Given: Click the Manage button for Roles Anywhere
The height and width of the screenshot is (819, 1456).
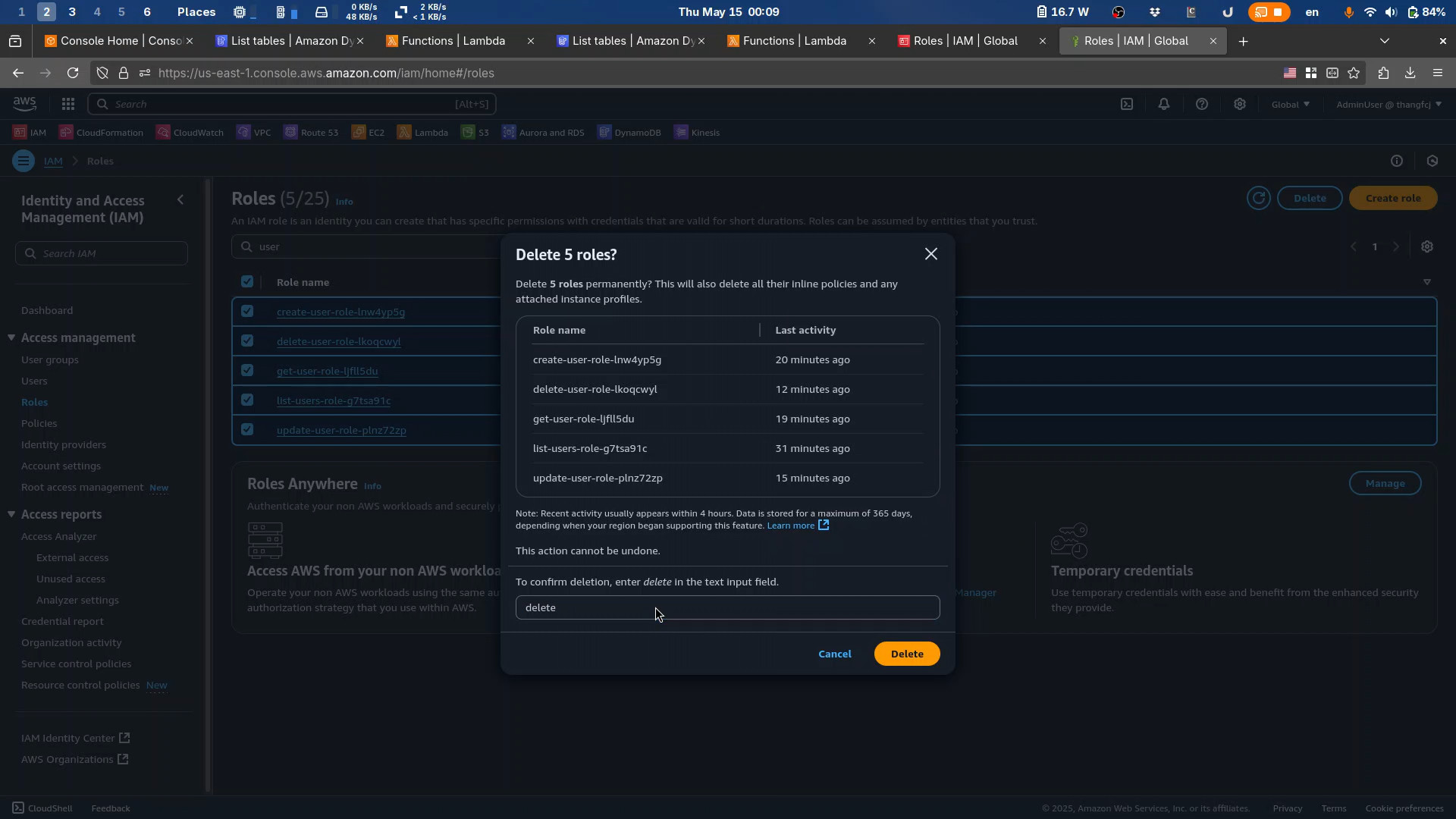Looking at the screenshot, I should 1385,483.
